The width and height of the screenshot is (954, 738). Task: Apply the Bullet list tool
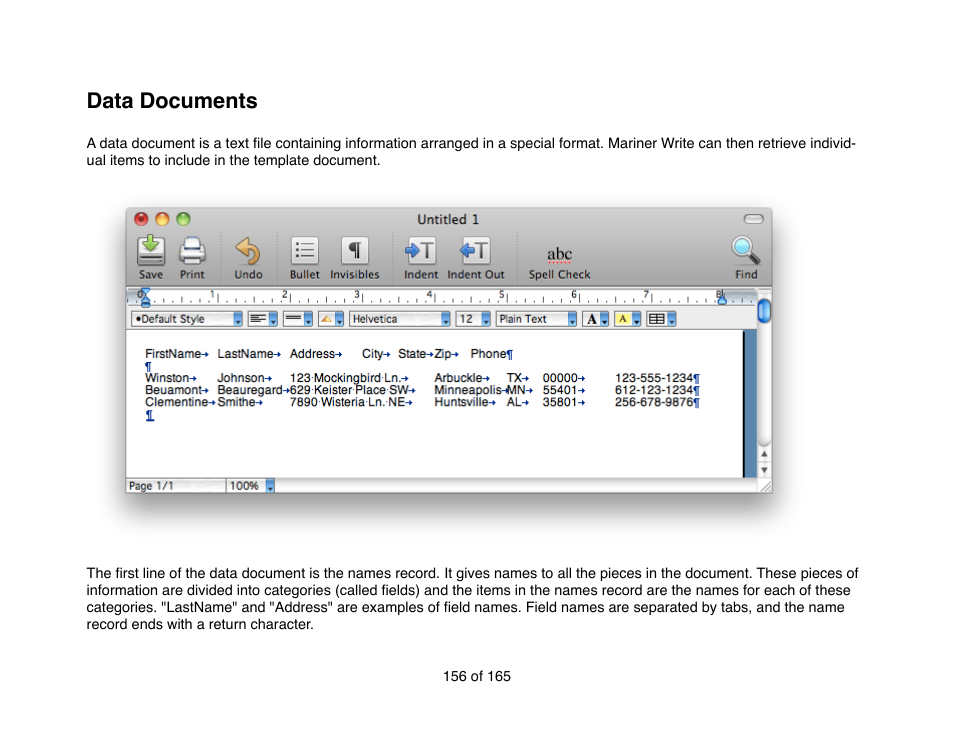(304, 251)
